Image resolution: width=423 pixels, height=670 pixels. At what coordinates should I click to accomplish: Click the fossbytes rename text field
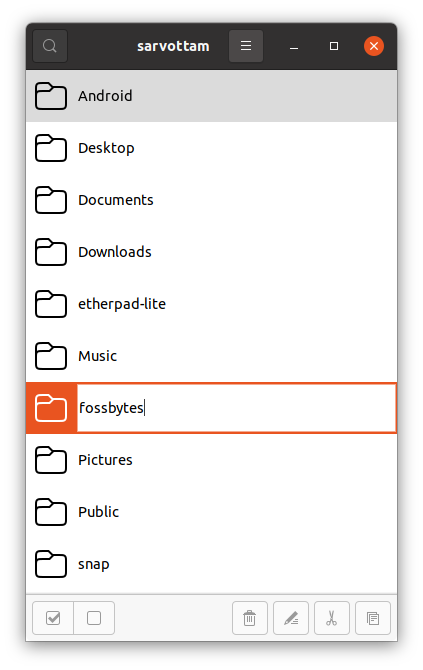[x=237, y=408]
